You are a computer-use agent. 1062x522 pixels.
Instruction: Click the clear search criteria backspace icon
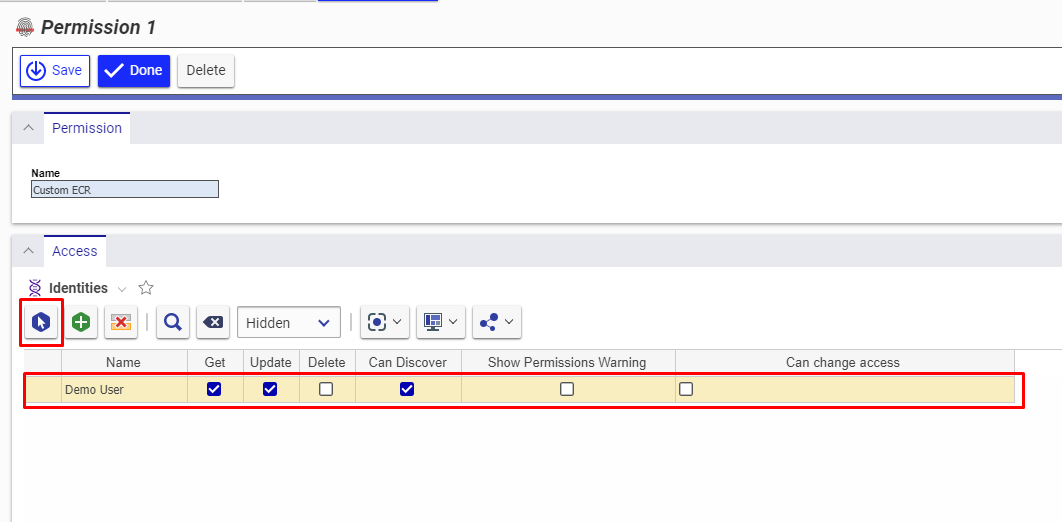[x=213, y=322]
